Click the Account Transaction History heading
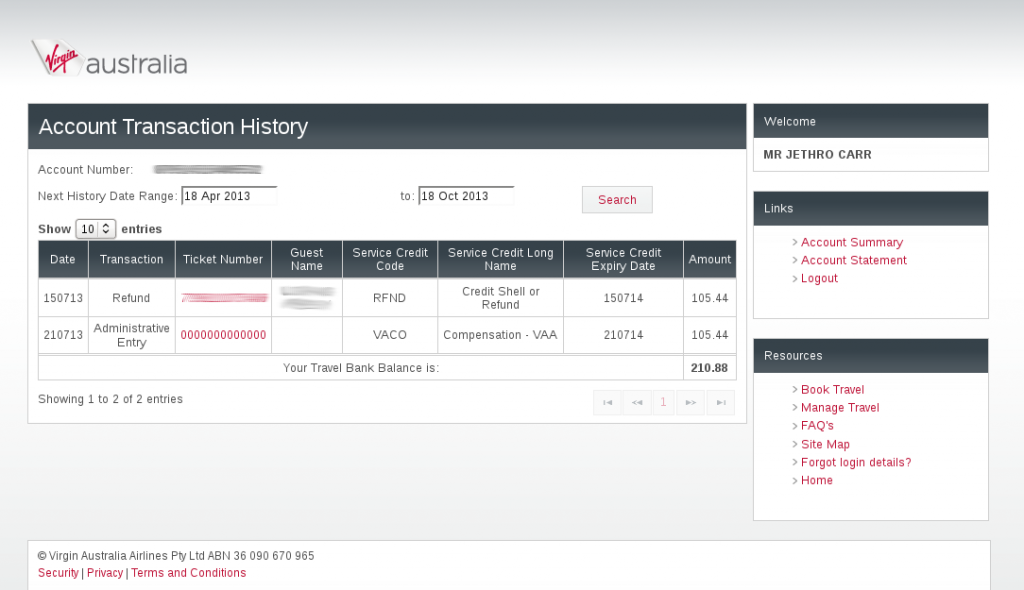The height and width of the screenshot is (590, 1024). pos(173,126)
